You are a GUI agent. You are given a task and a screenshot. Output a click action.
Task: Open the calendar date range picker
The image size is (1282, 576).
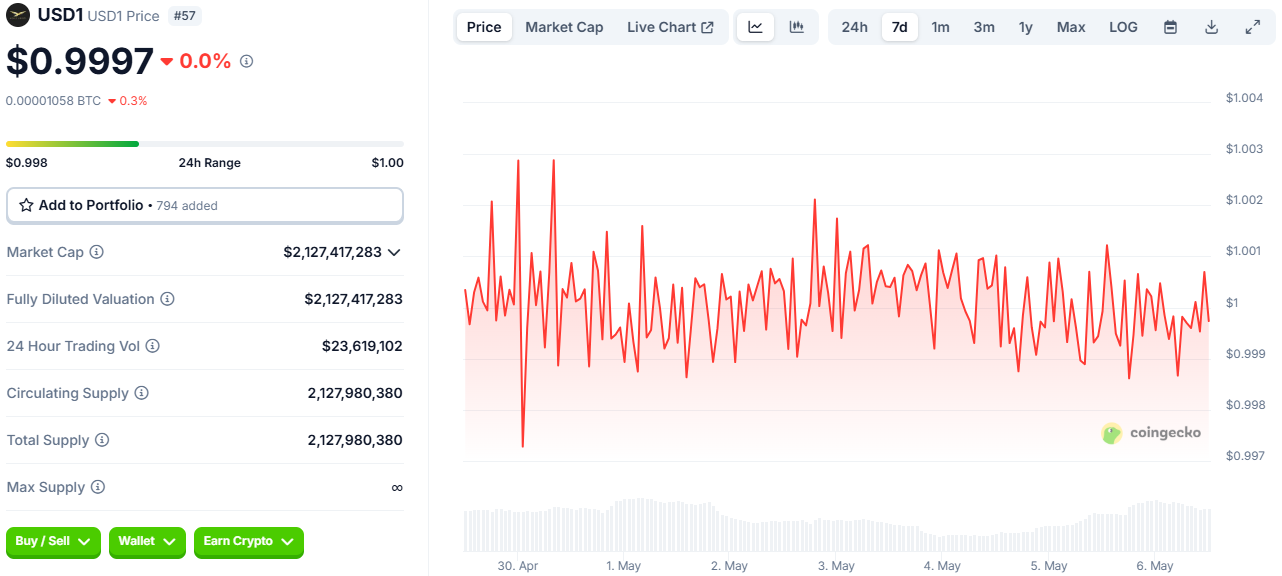coord(1170,27)
